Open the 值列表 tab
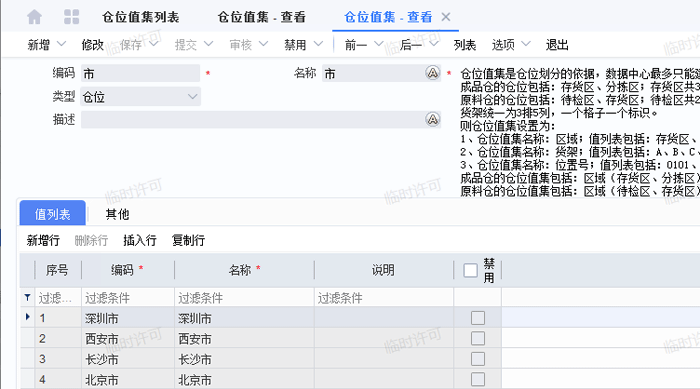700x389 pixels. pos(53,214)
